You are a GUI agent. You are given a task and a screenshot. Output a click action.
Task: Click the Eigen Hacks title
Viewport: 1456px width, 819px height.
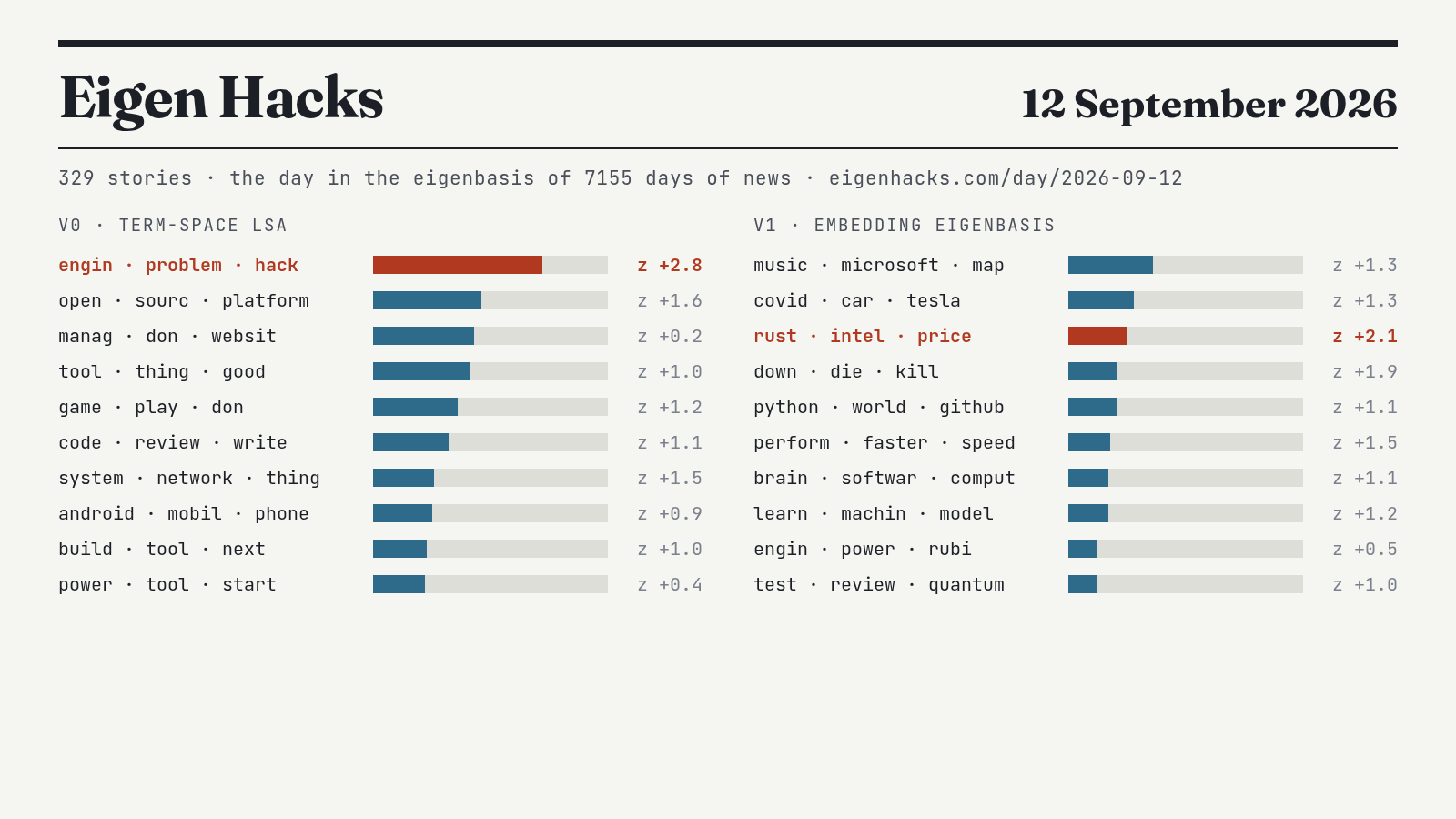221,98
